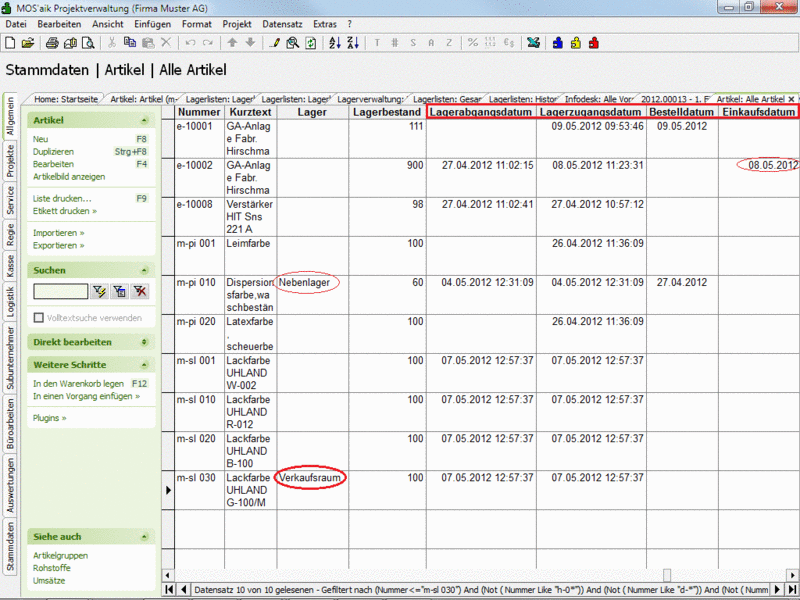This screenshot has height=600, width=800.
Task: Open the Exportieren submenu link
Action: point(59,245)
